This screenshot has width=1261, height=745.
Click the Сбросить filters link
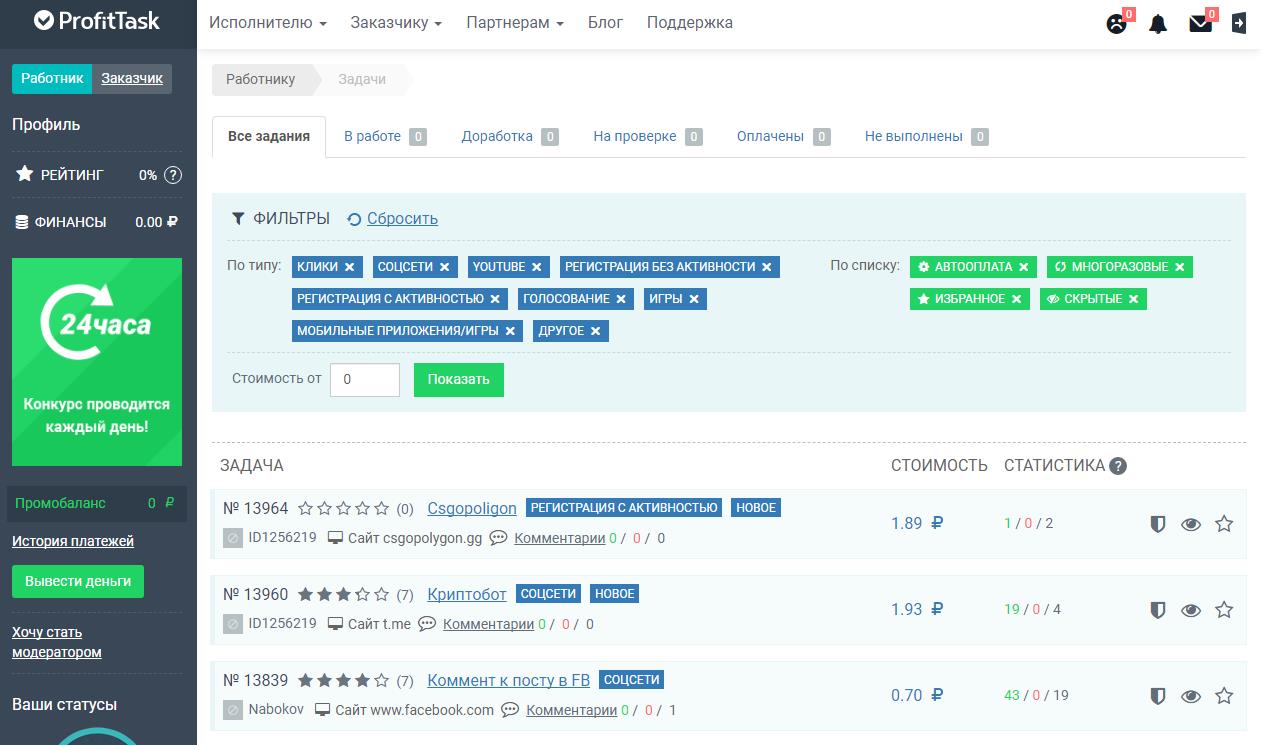pyautogui.click(x=402, y=219)
